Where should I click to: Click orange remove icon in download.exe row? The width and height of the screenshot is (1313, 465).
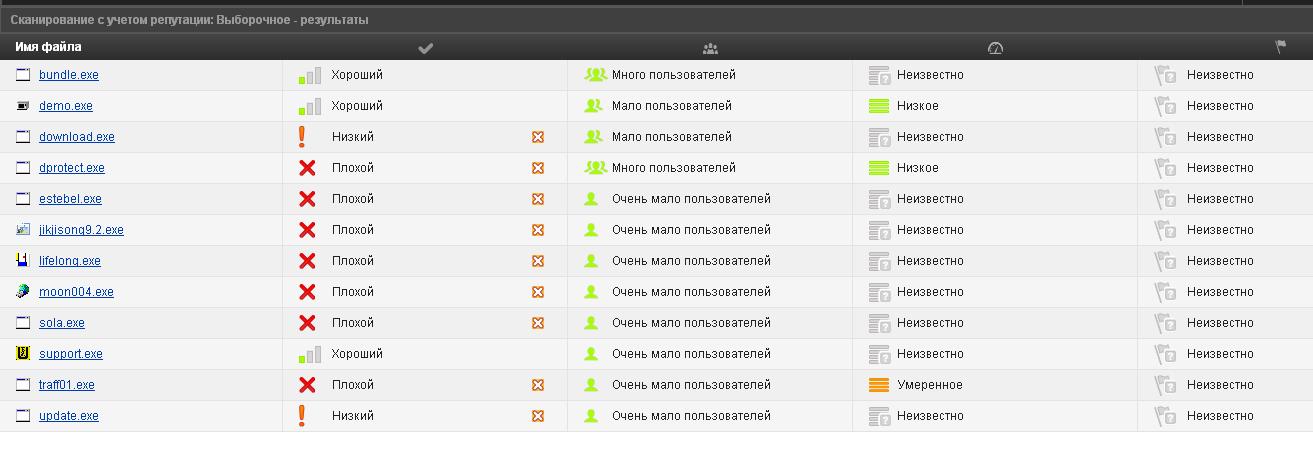[x=538, y=137]
